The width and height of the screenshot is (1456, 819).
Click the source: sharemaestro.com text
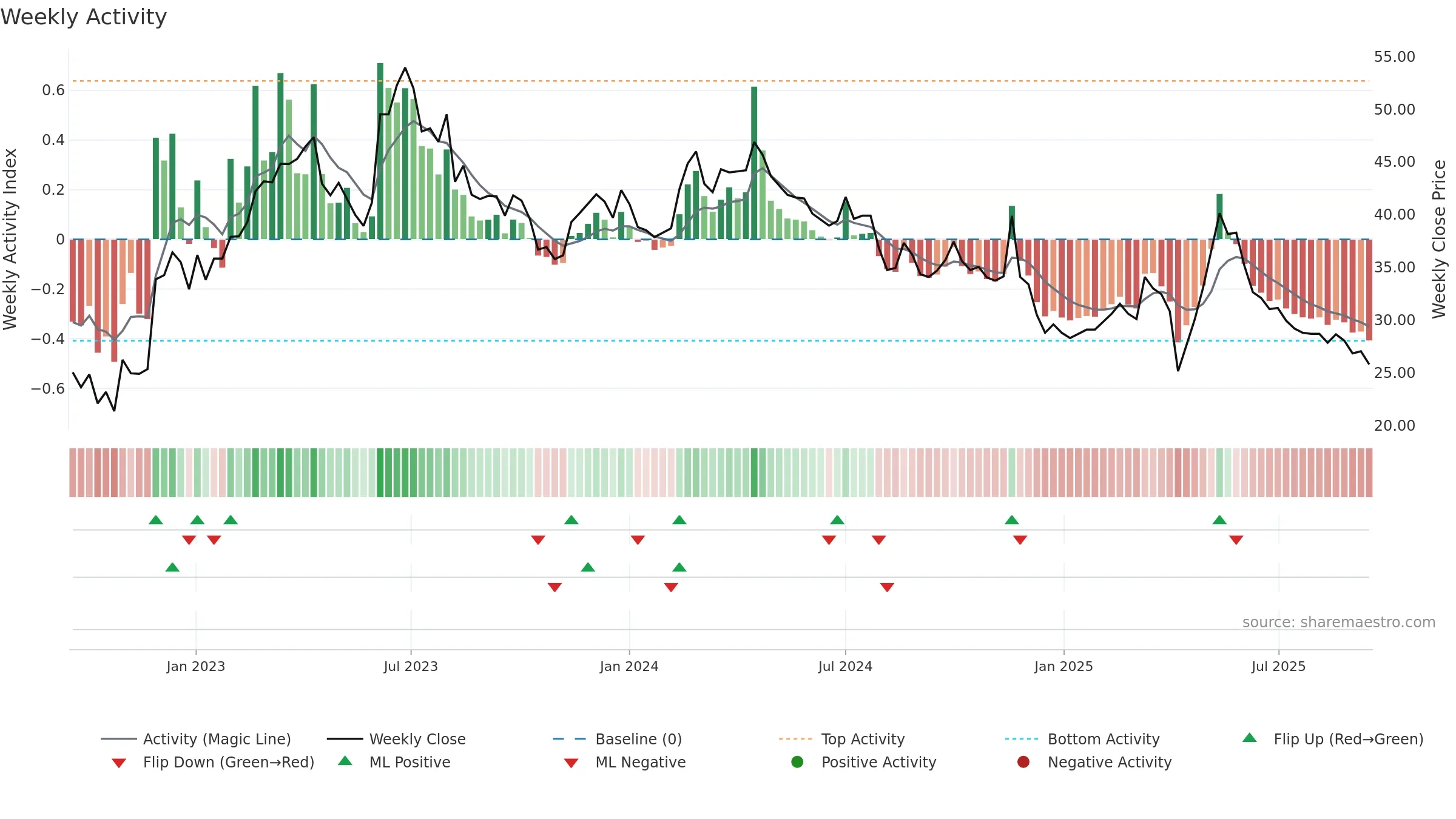[x=1339, y=622]
